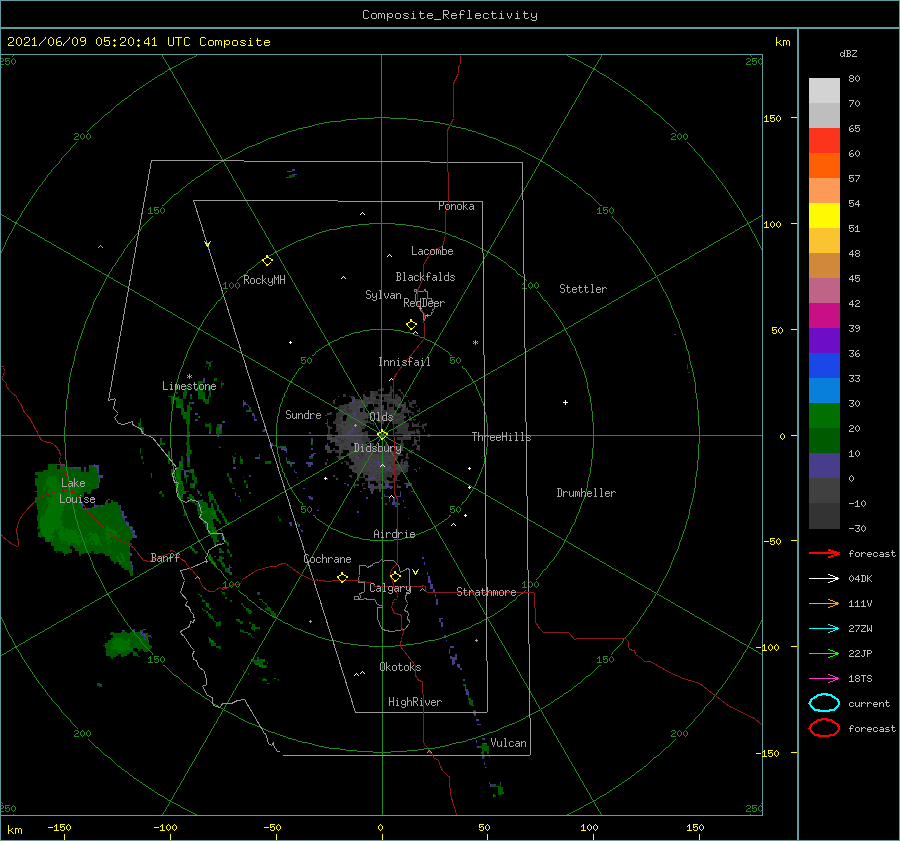Click the Innisfail label

[404, 362]
